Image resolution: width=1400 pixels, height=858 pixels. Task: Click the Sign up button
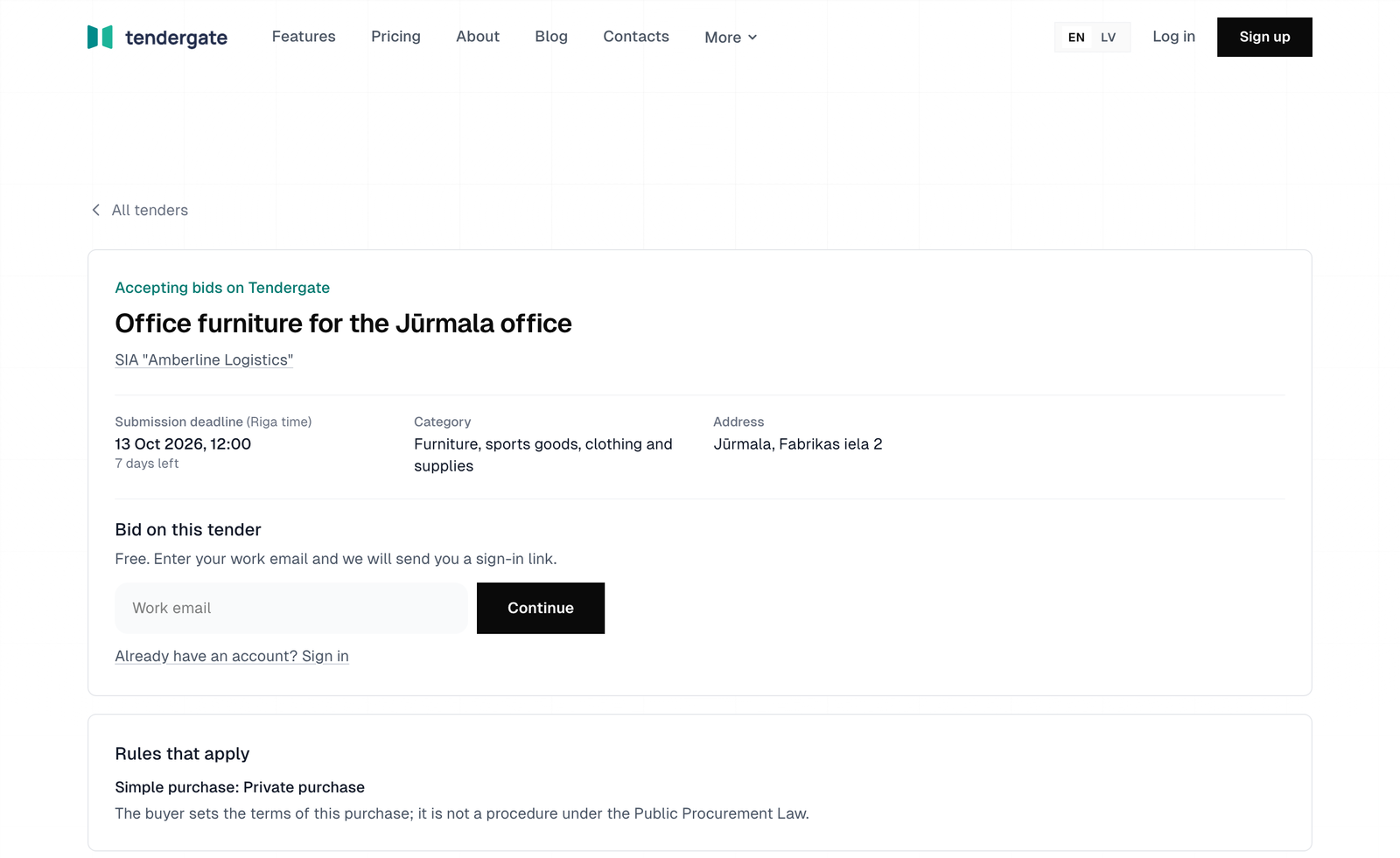[1264, 37]
